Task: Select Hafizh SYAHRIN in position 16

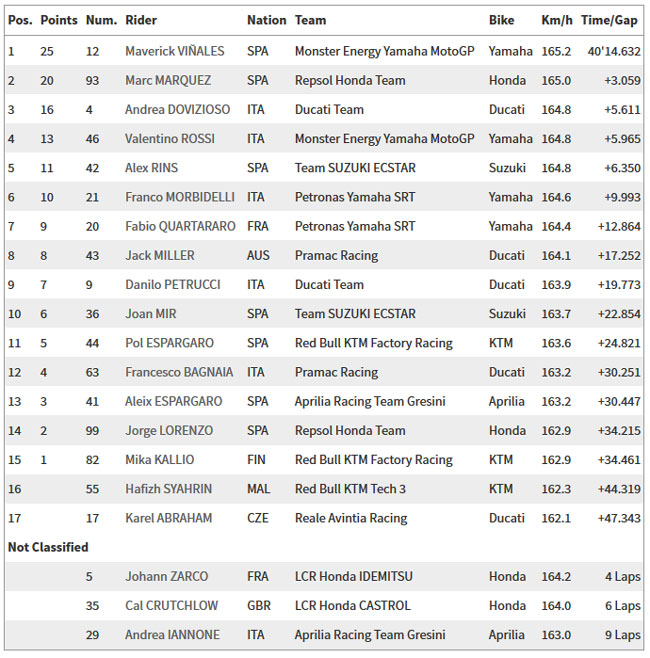Action: (x=168, y=489)
